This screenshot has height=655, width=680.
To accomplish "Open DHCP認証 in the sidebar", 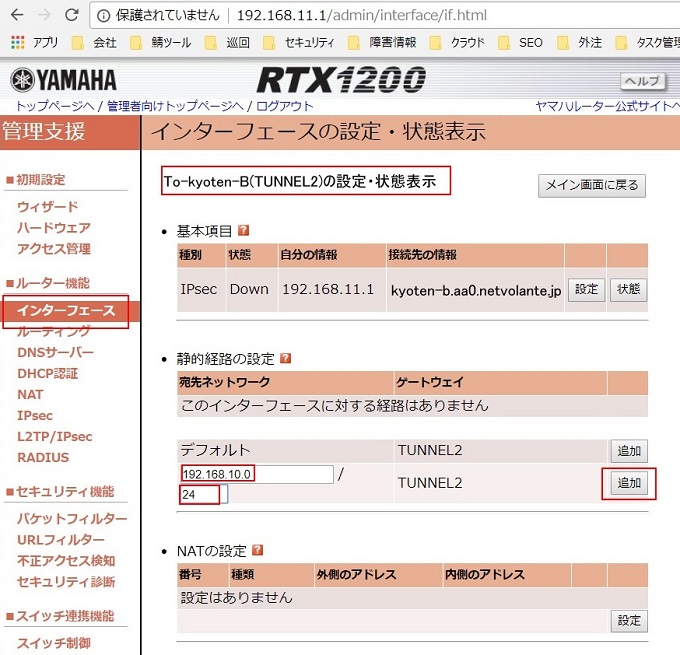I will pos(48,373).
